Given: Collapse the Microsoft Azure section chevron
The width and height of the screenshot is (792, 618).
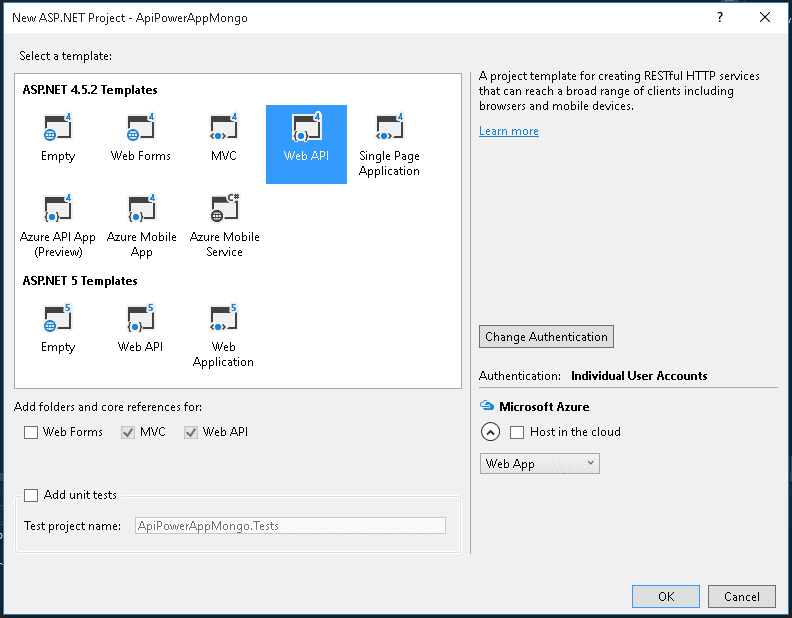Looking at the screenshot, I should 490,432.
